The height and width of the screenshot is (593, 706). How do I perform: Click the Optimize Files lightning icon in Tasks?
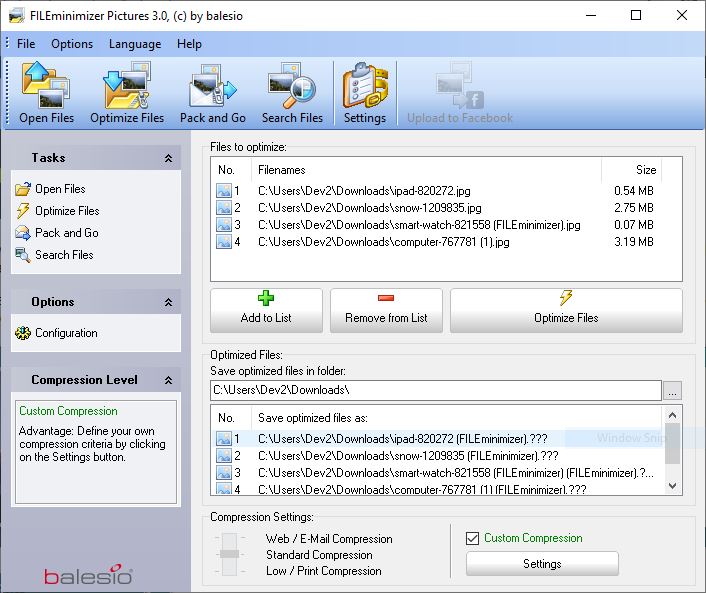[23, 211]
